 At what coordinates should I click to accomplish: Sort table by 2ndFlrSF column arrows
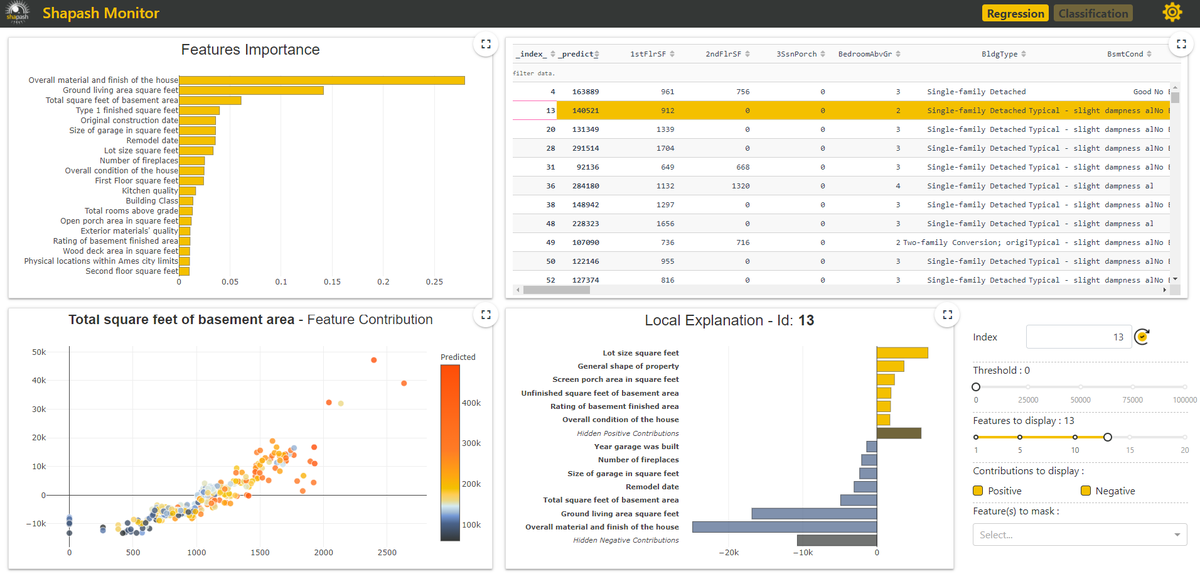[747, 53]
